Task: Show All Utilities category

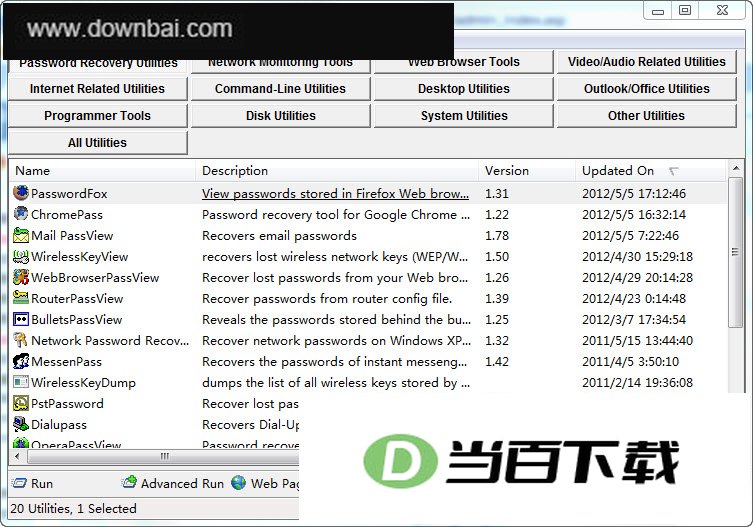Action: click(x=97, y=143)
